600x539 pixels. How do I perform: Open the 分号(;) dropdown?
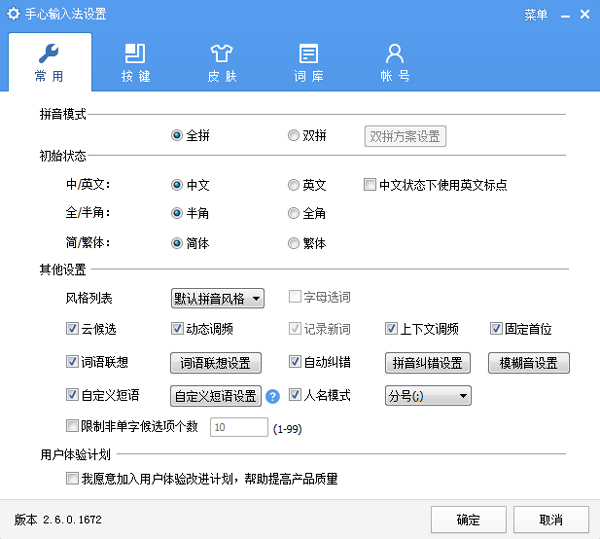click(428, 396)
